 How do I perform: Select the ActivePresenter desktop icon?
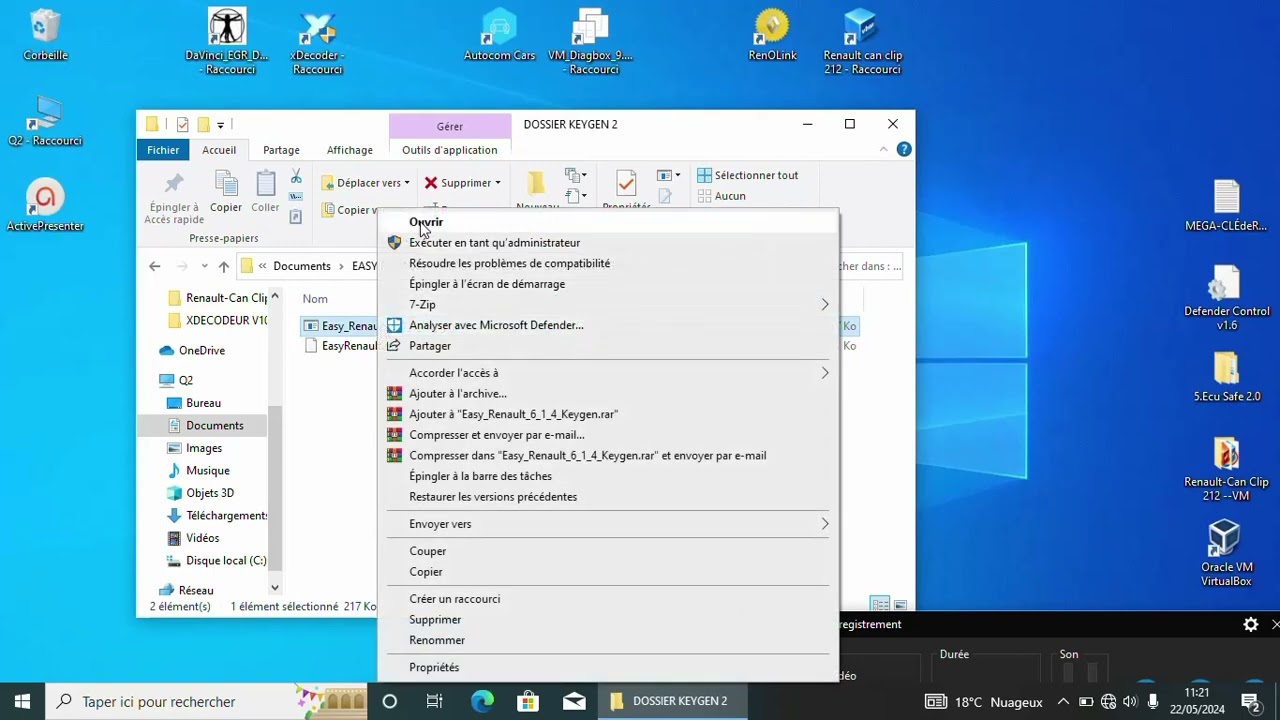pyautogui.click(x=45, y=205)
